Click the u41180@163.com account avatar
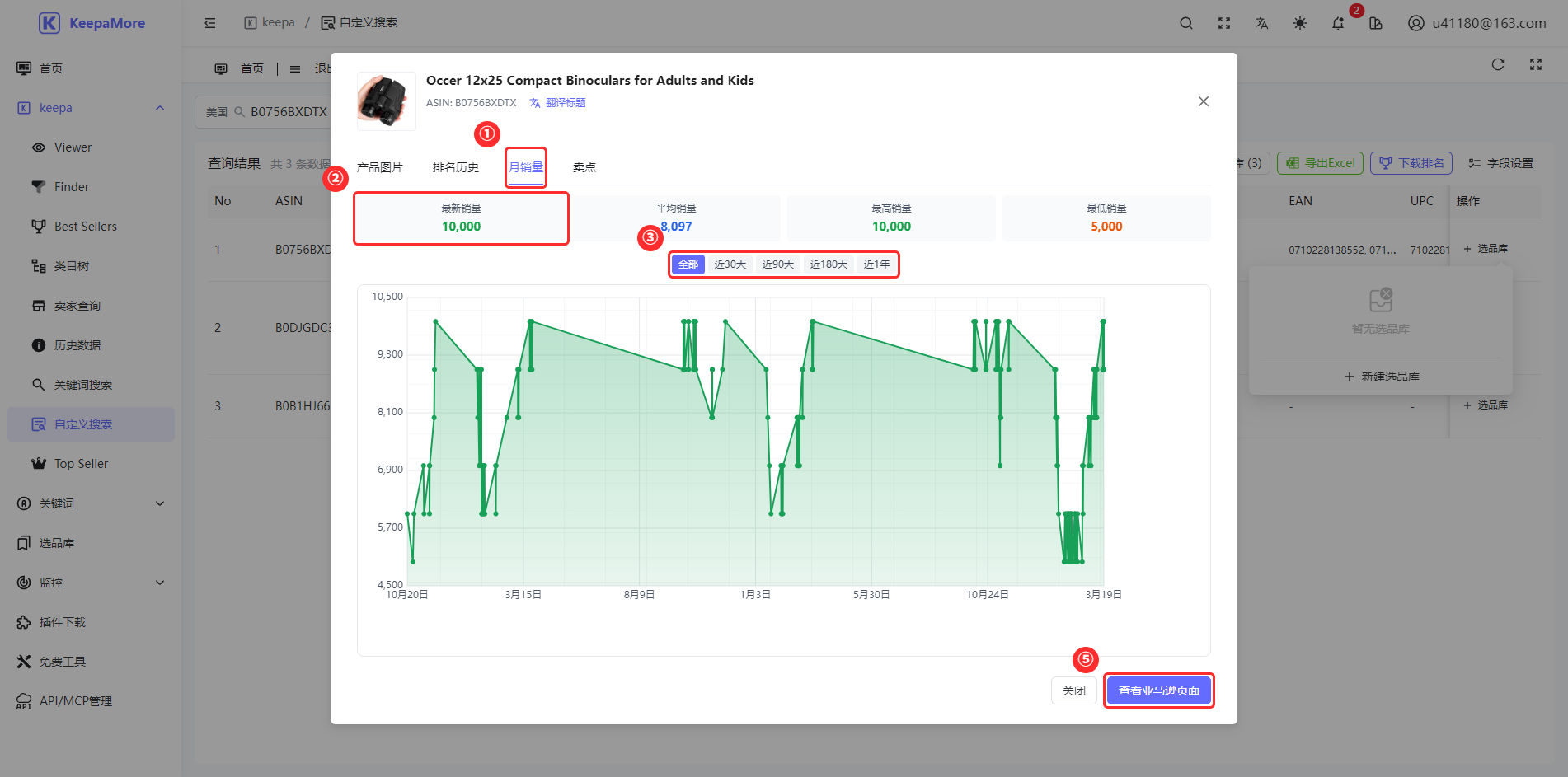This screenshot has width=1568, height=777. (1415, 23)
